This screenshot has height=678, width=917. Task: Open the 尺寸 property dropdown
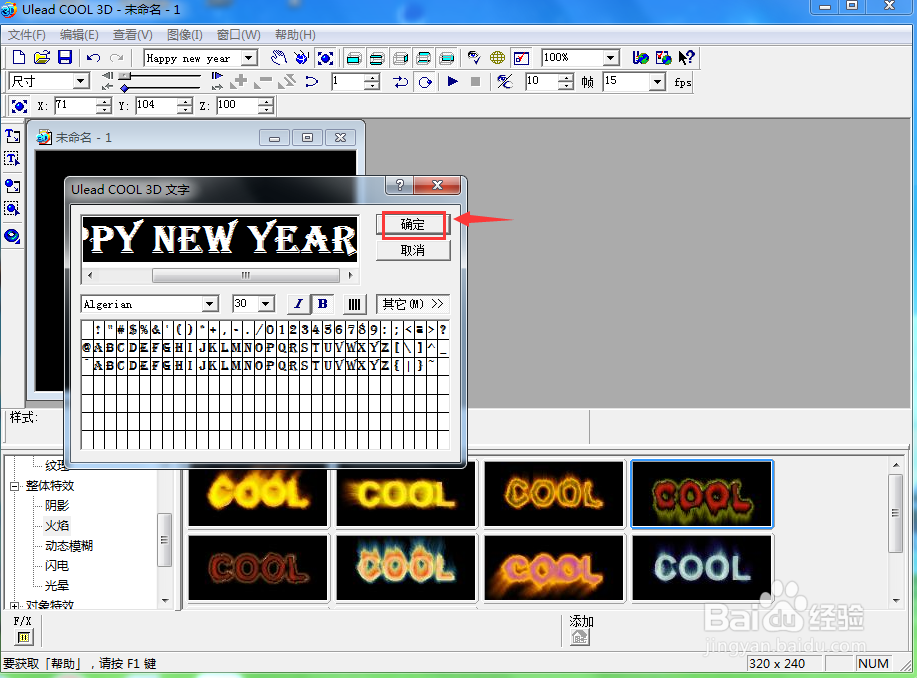[81, 81]
